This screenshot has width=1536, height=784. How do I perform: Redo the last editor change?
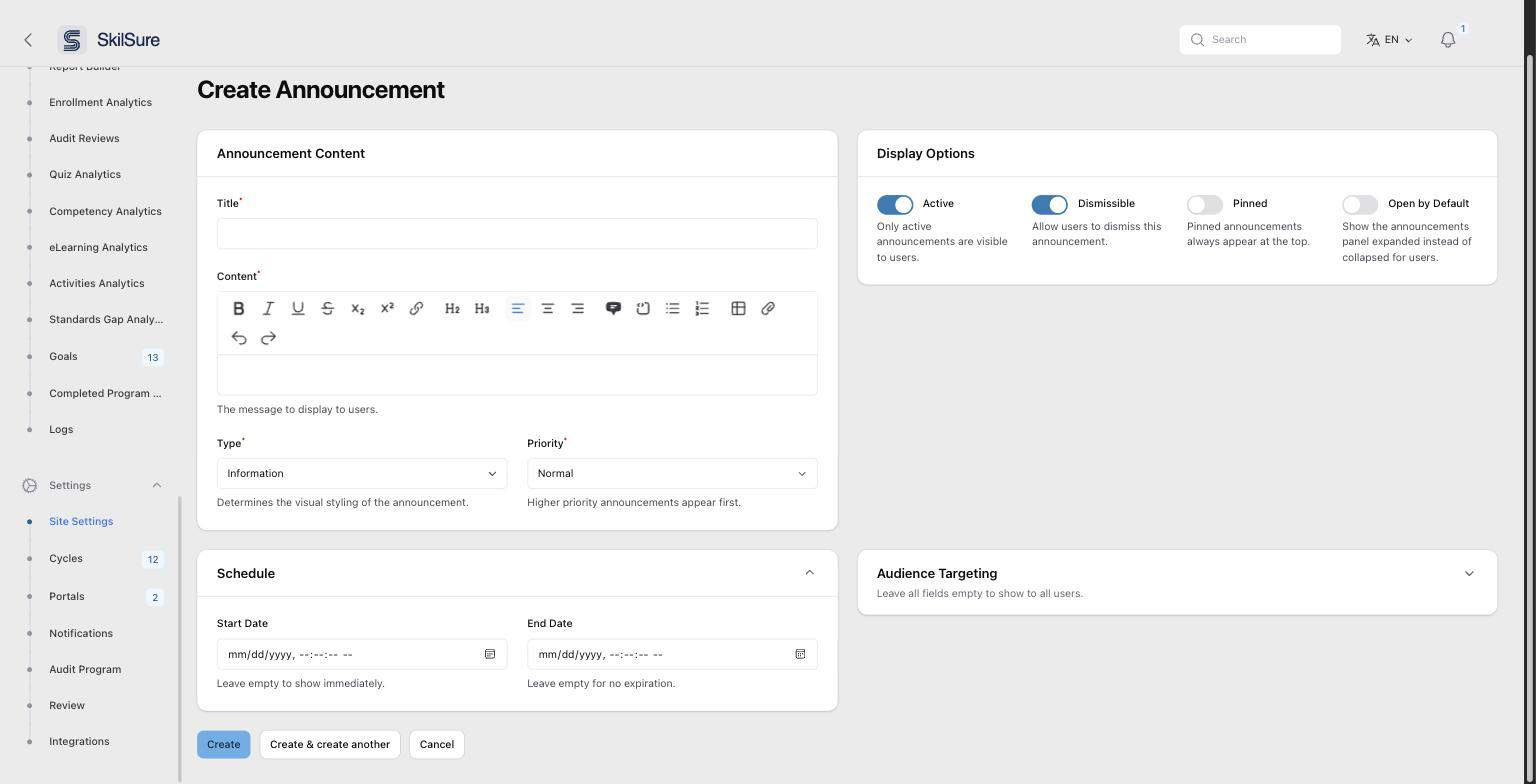[268, 338]
